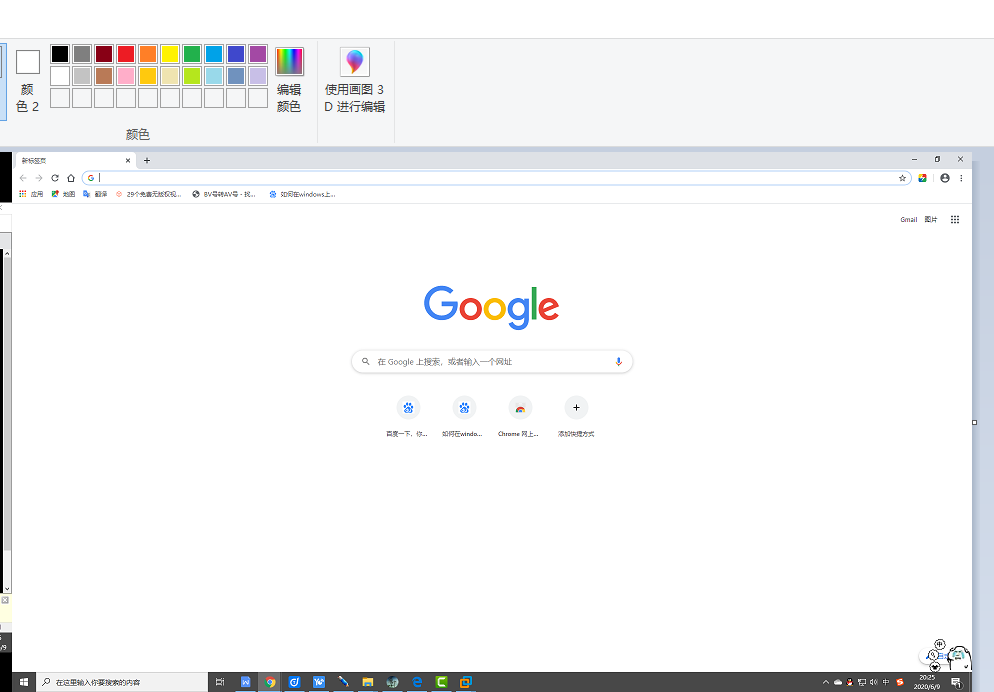This screenshot has width=994, height=692.
Task: Choose the red color in the palette
Action: (126, 54)
